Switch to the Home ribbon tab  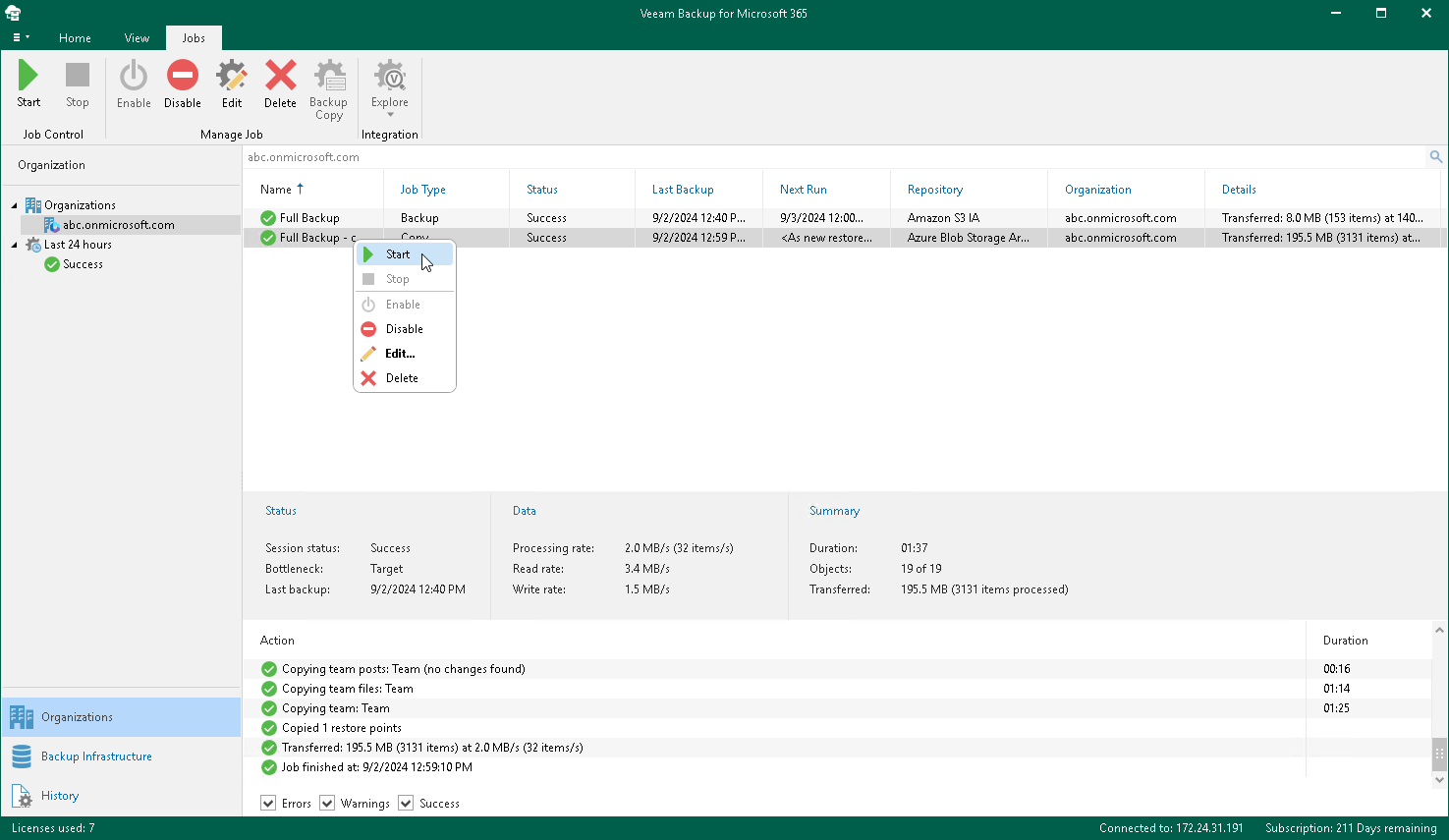tap(75, 37)
